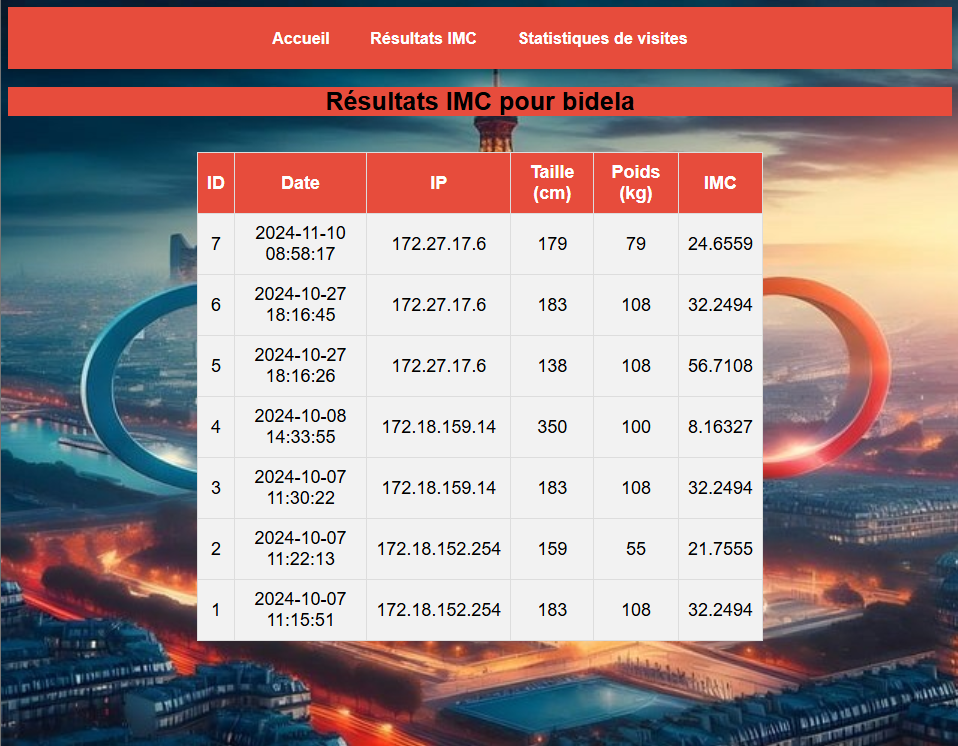Click Poids 108 in row ID 5
The image size is (958, 746).
635,366
